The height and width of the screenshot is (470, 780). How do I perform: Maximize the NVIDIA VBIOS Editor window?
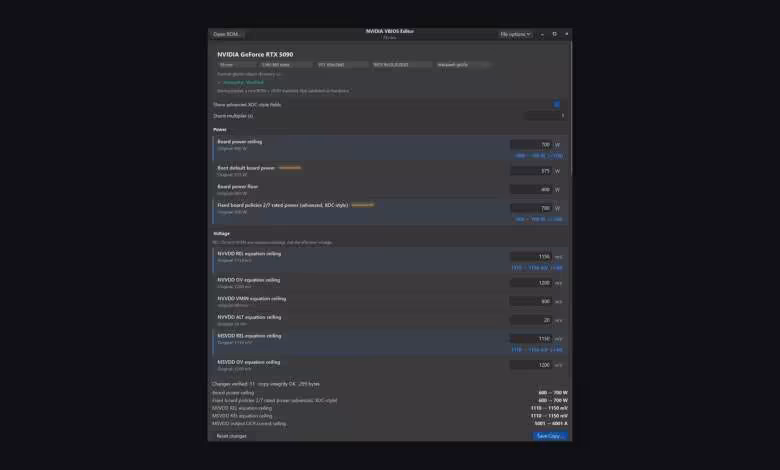click(x=555, y=34)
